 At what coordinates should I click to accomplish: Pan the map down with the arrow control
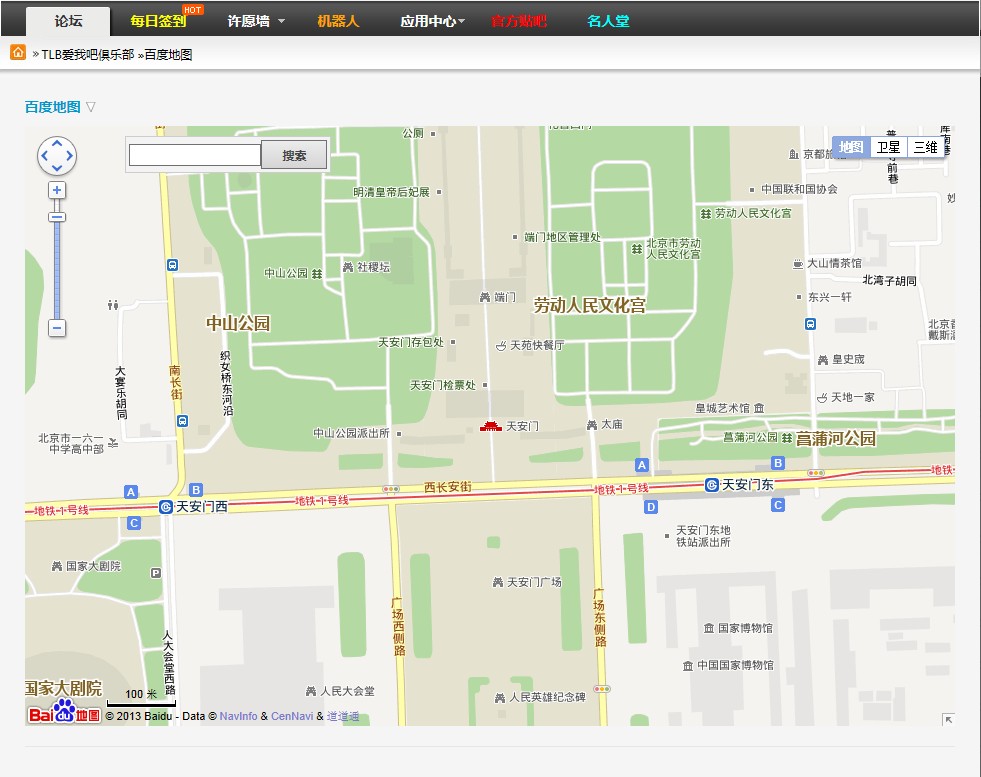(57, 168)
